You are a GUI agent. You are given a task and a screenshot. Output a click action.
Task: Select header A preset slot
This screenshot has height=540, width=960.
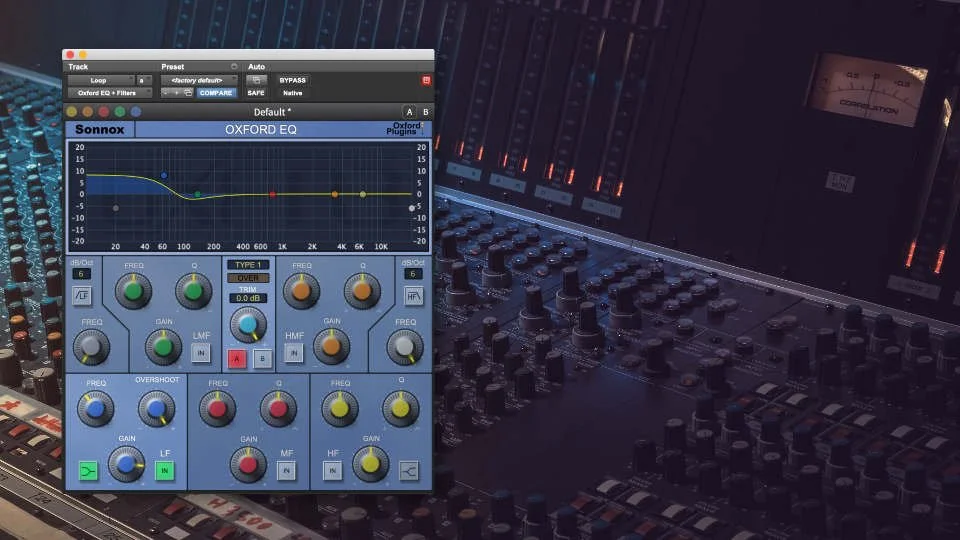(410, 112)
